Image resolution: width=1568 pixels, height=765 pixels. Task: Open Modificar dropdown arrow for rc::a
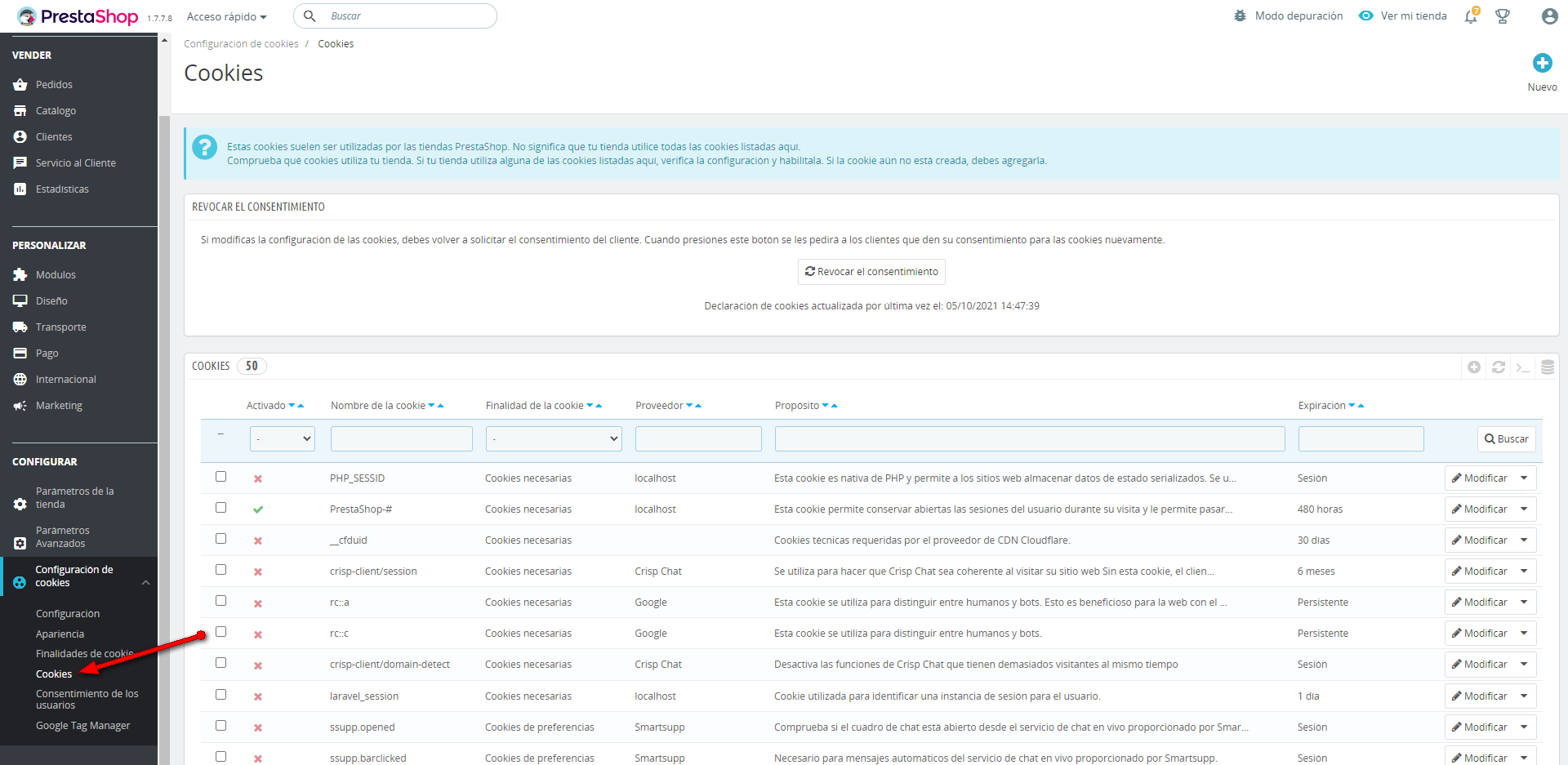point(1524,603)
